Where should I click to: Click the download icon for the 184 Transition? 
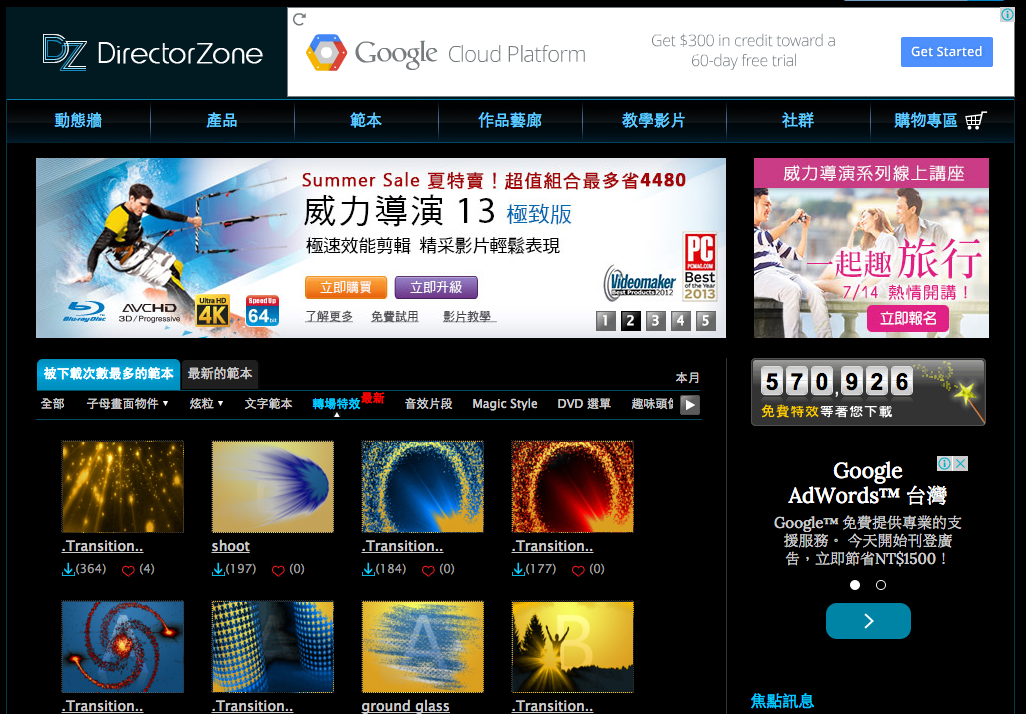368,570
